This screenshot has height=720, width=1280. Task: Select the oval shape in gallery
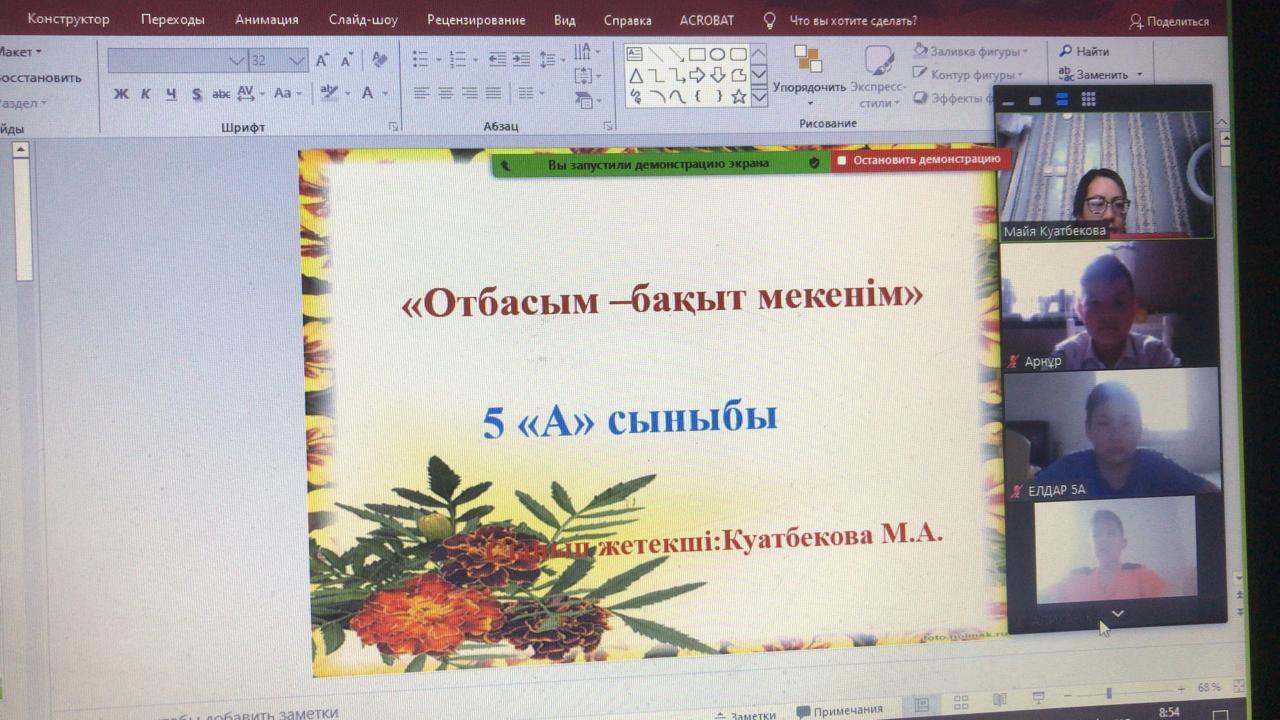point(717,54)
